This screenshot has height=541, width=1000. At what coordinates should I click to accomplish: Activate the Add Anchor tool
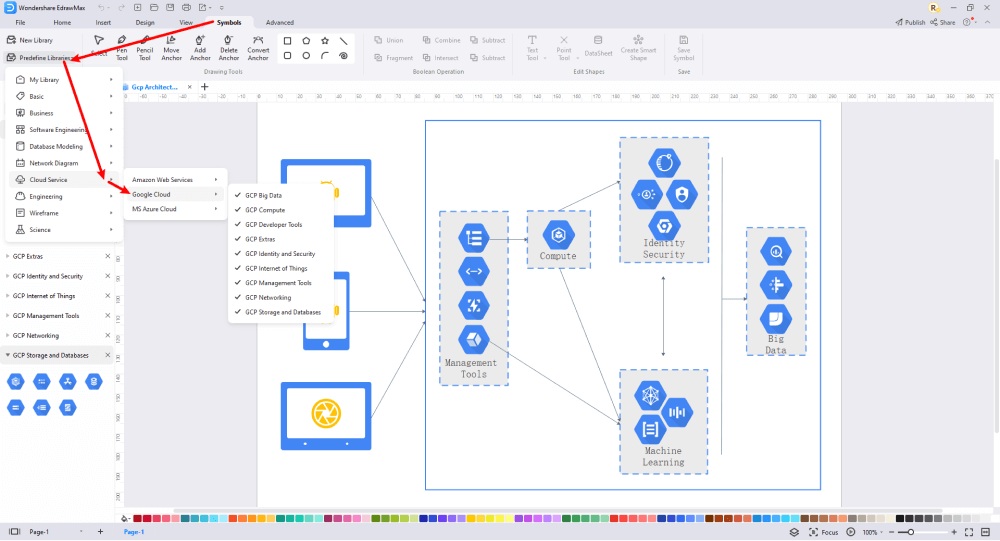200,48
